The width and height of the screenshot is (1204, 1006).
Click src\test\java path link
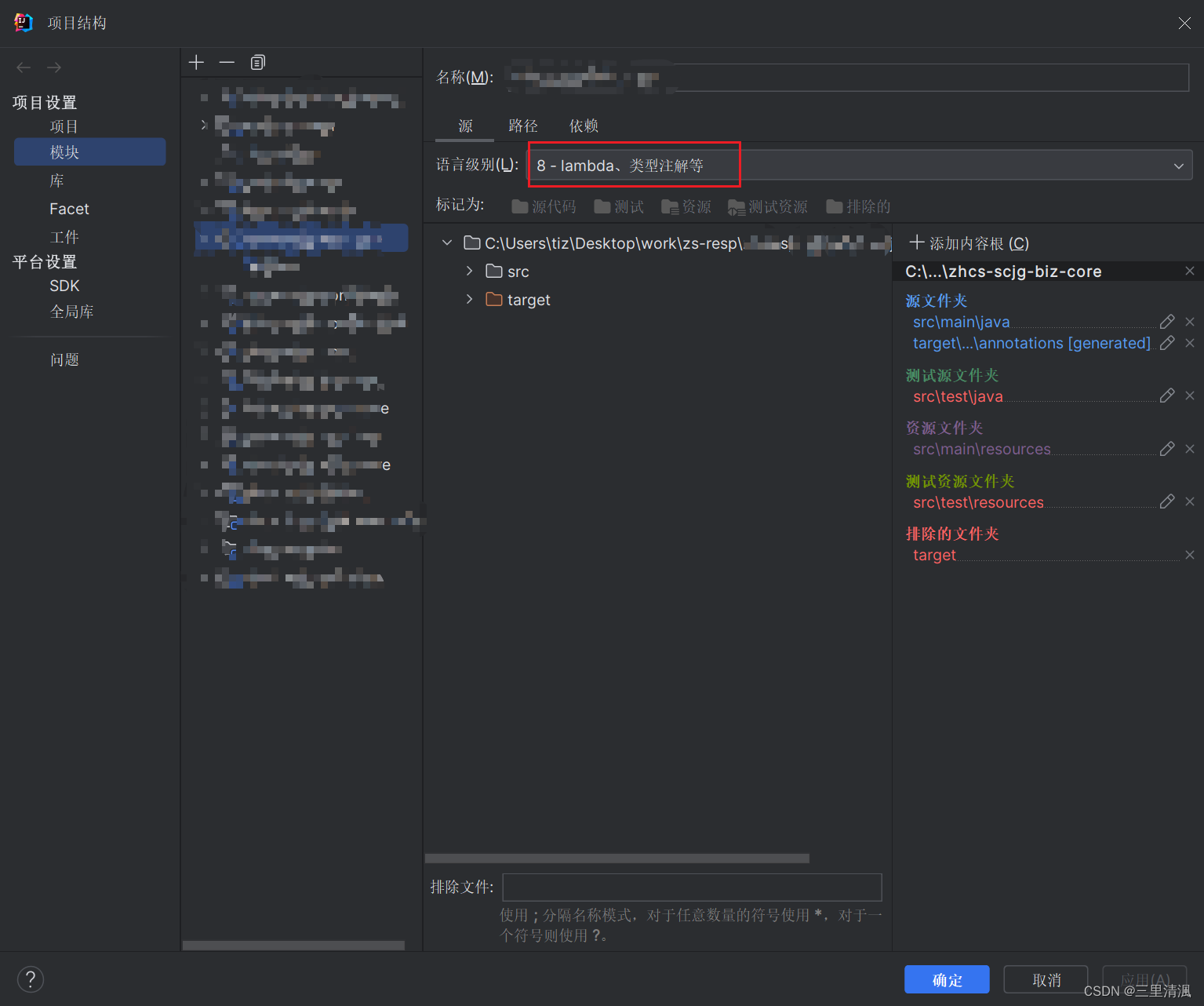958,396
